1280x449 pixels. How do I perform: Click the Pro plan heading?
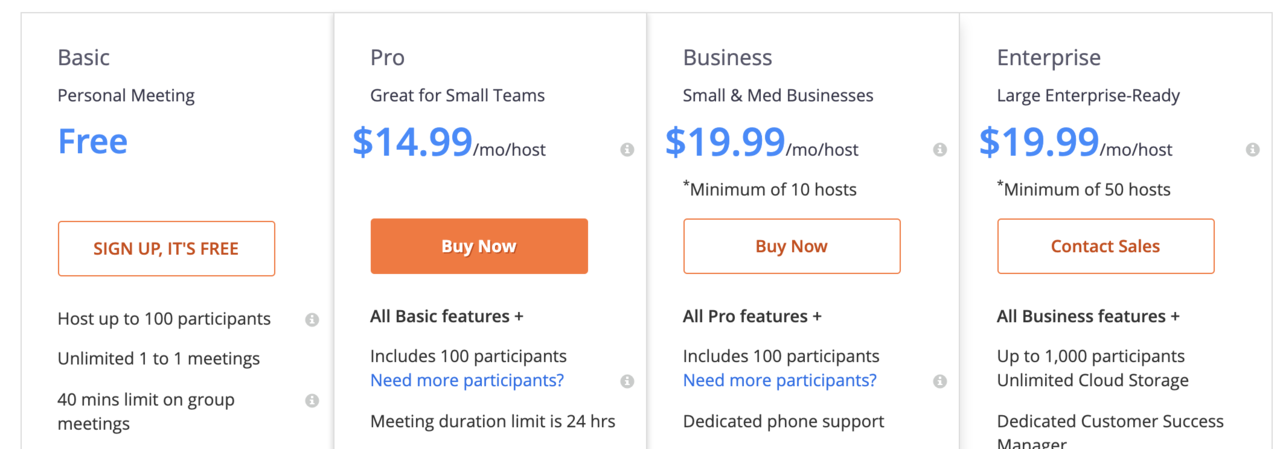[387, 57]
